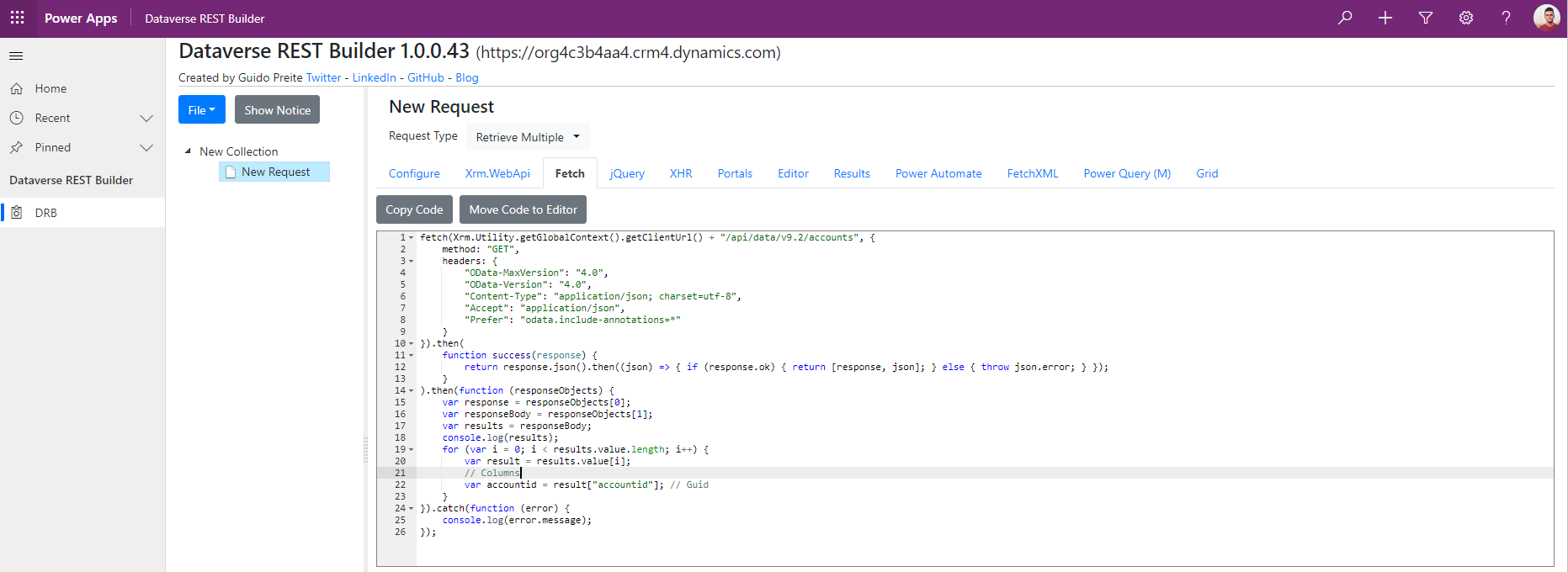The height and width of the screenshot is (572, 1568).
Task: Click the Pinned pin icon
Action: [x=16, y=147]
